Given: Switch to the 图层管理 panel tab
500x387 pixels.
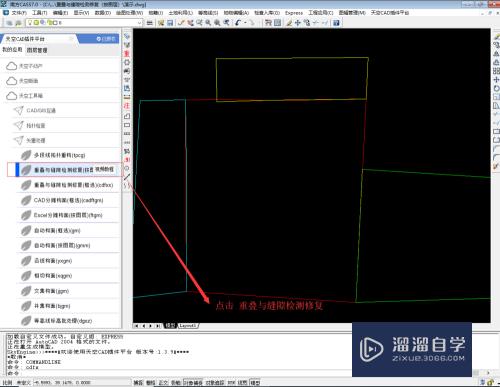Looking at the screenshot, I should (x=37, y=50).
